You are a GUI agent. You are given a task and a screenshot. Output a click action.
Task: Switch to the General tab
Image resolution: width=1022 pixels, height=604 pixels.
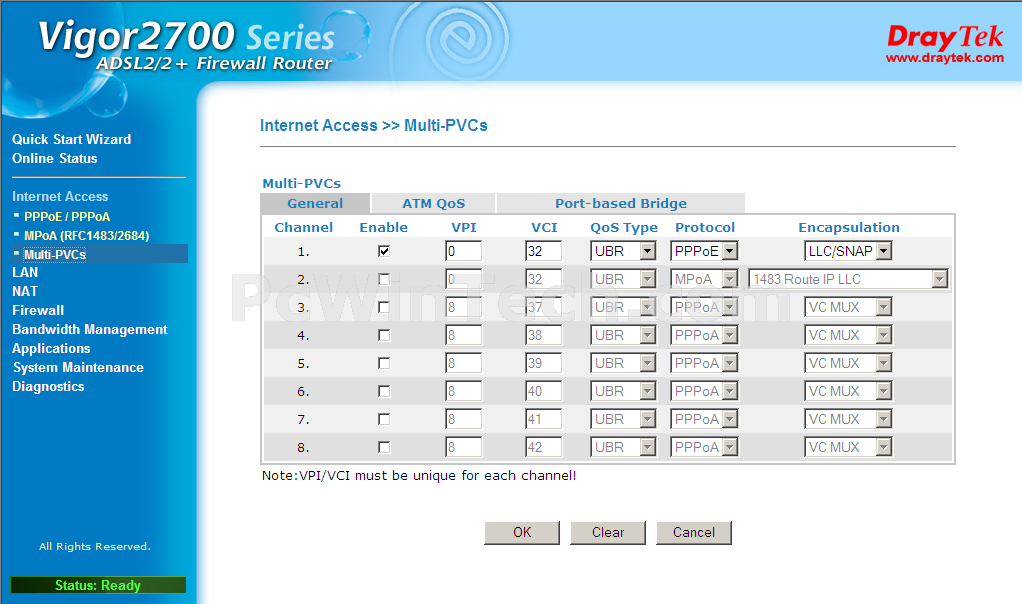315,203
